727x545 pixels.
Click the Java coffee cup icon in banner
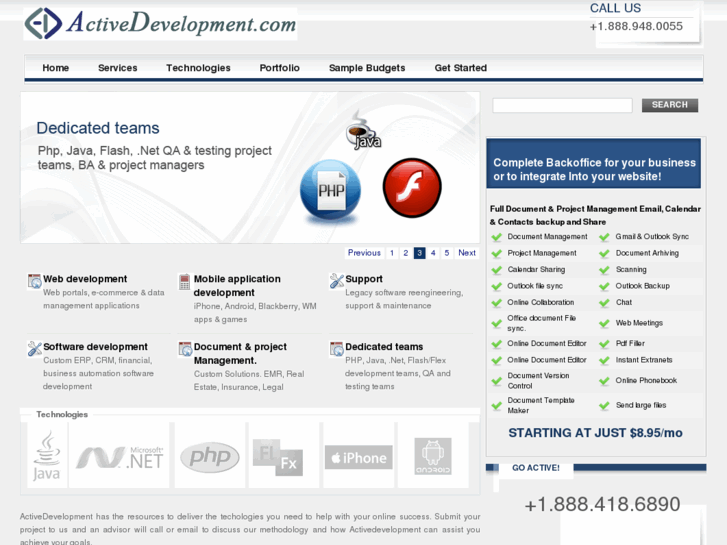(364, 130)
